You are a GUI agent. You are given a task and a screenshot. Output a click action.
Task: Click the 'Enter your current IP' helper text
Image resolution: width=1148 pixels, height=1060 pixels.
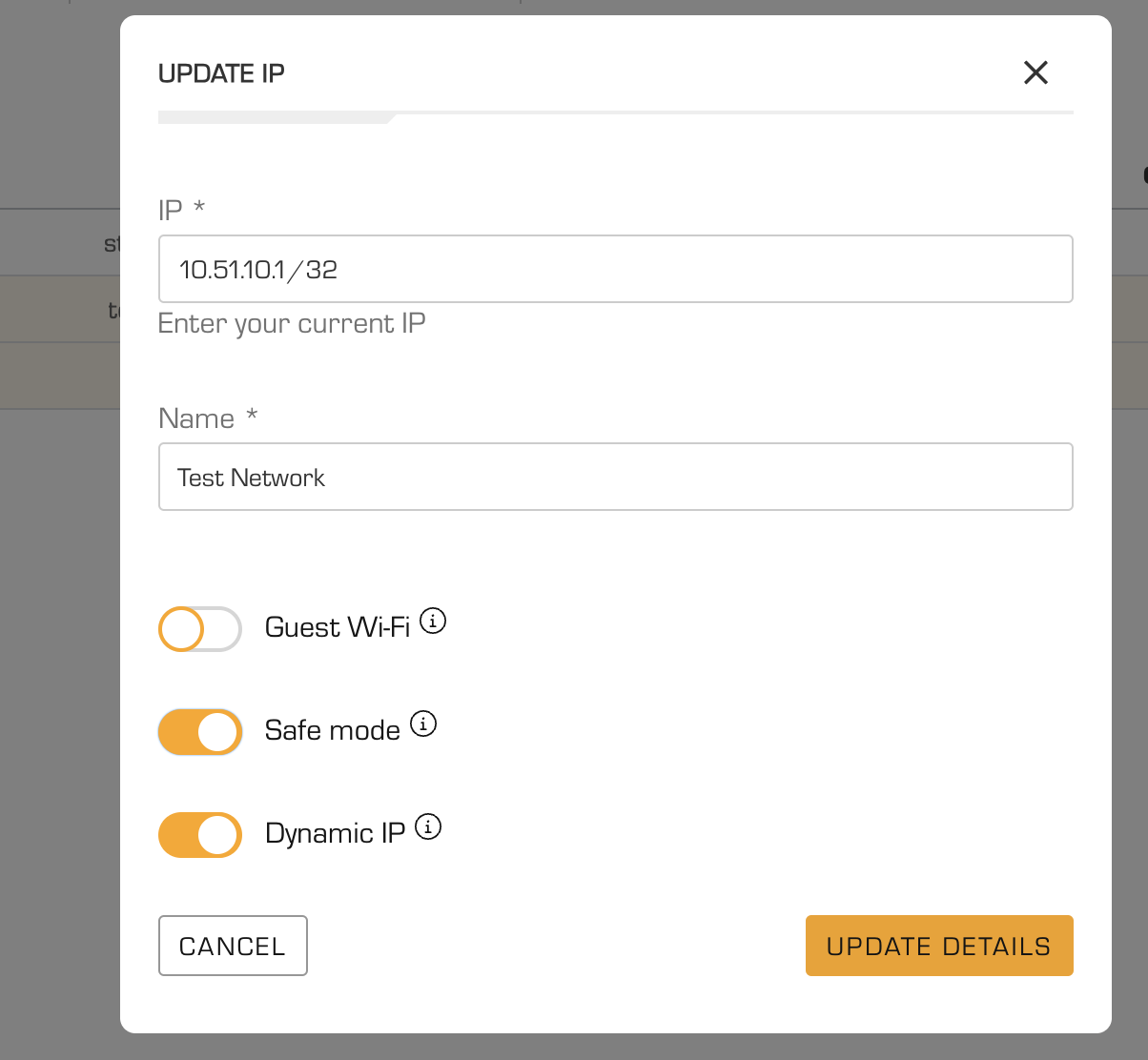tap(292, 324)
